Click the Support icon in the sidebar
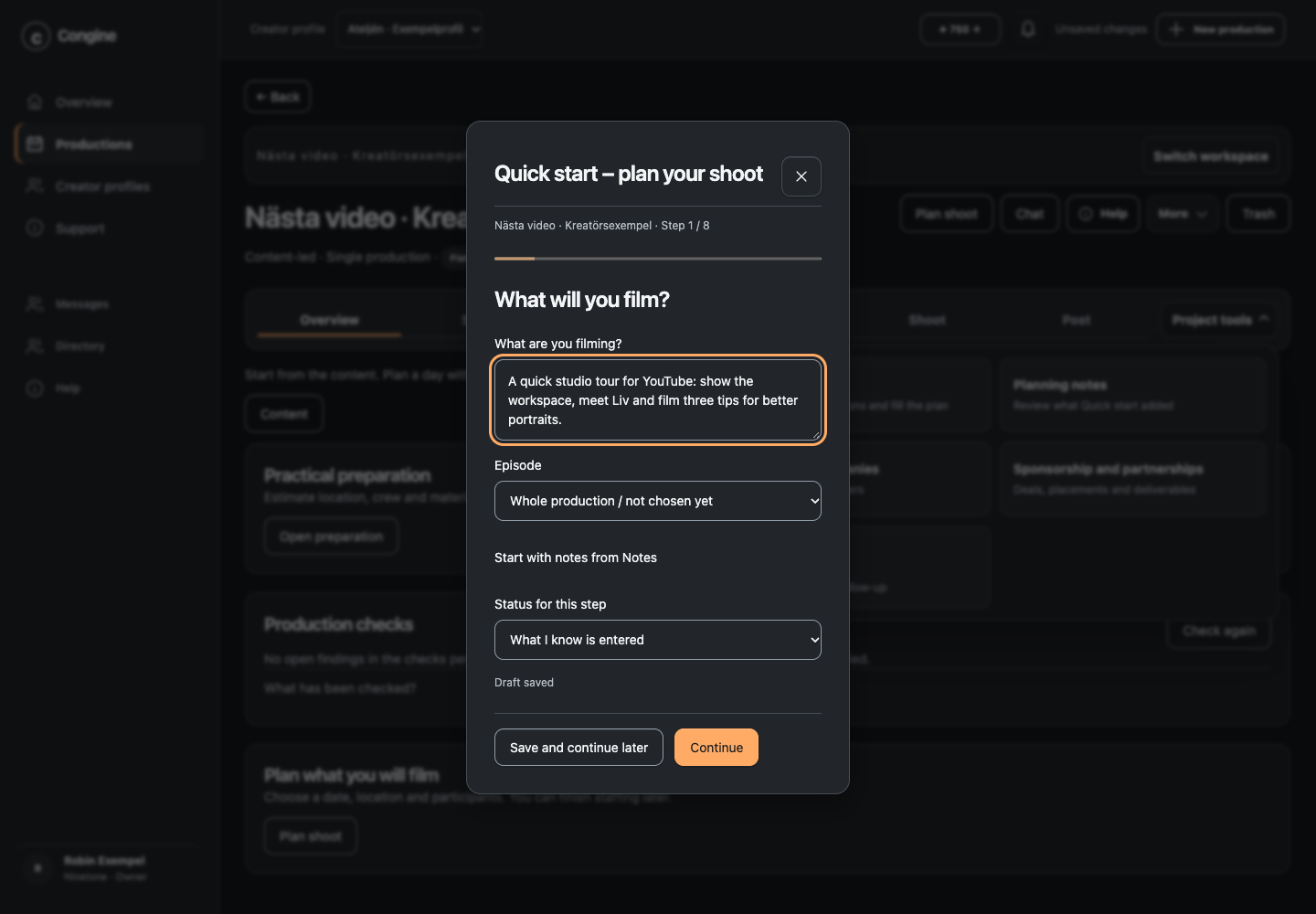Viewport: 1316px width, 914px height. 35,228
